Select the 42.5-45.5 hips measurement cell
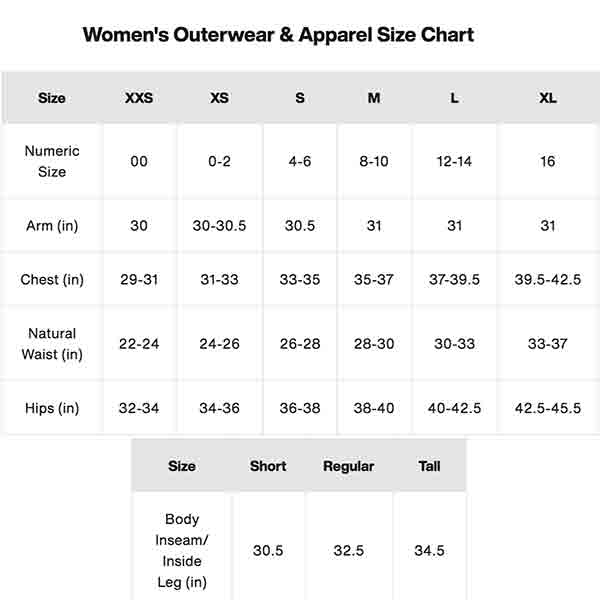 point(547,408)
